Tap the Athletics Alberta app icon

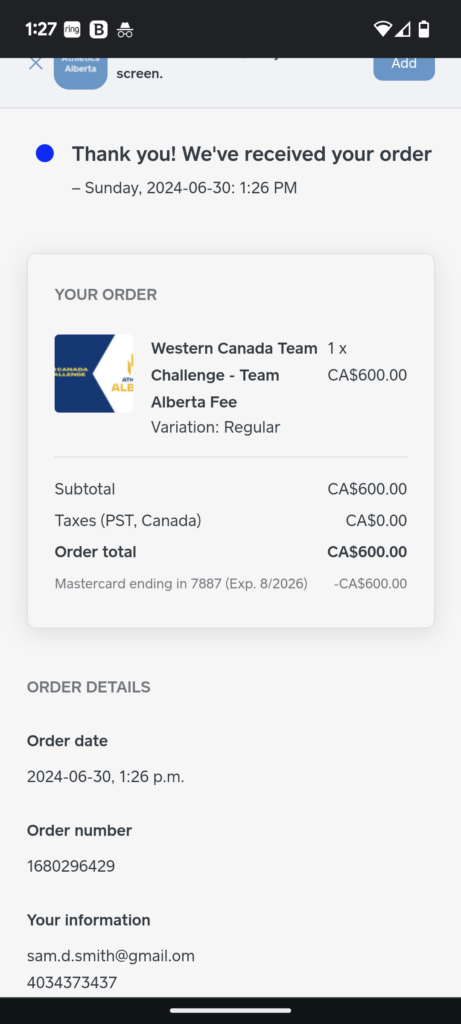click(x=80, y=73)
